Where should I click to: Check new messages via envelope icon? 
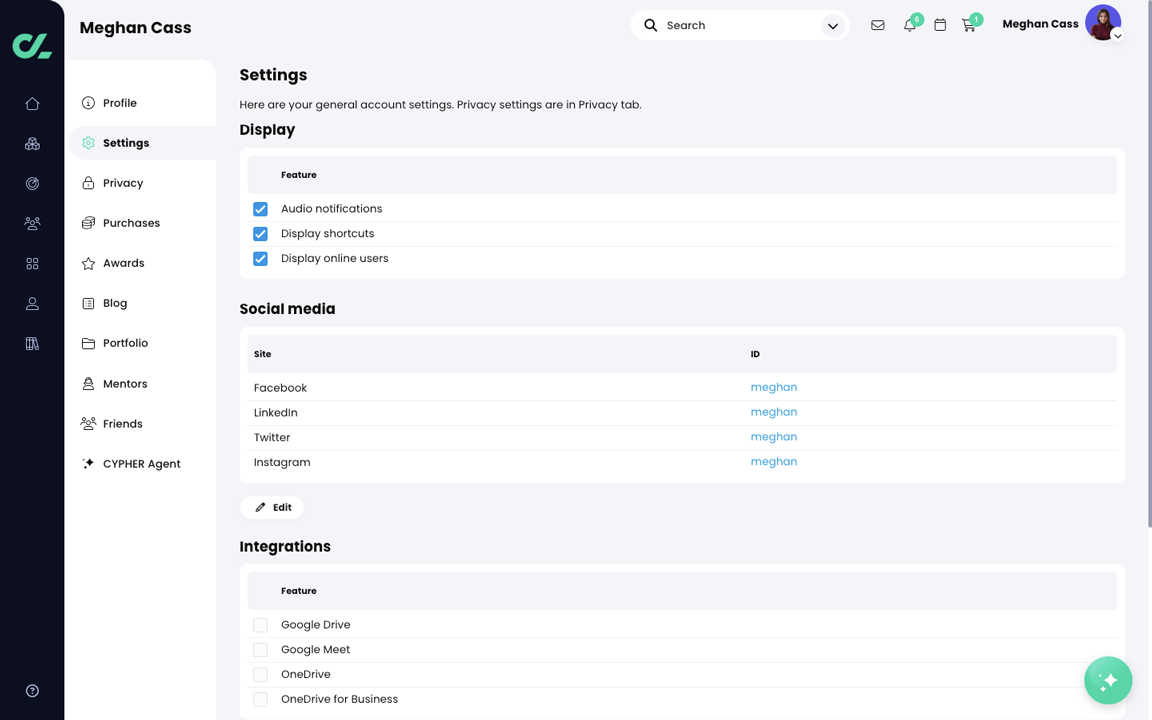tap(877, 24)
